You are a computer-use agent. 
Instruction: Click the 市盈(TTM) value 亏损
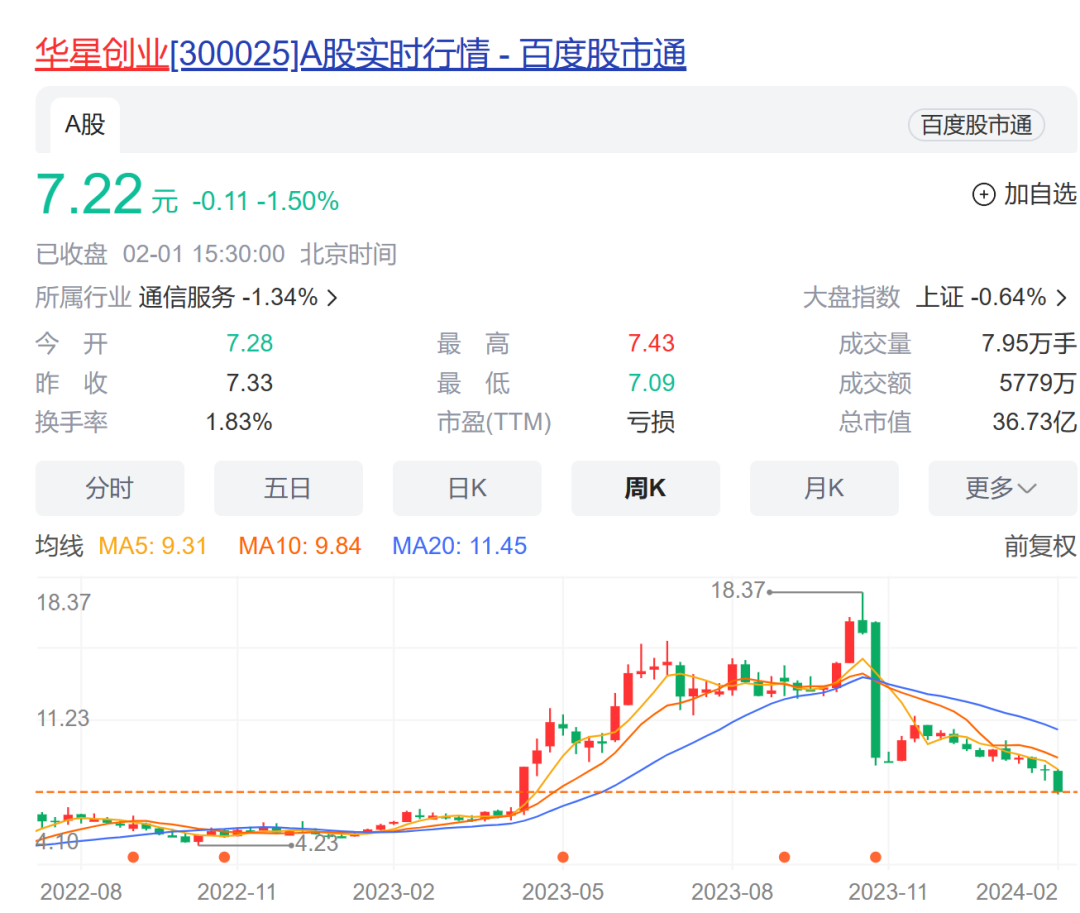tap(651, 422)
